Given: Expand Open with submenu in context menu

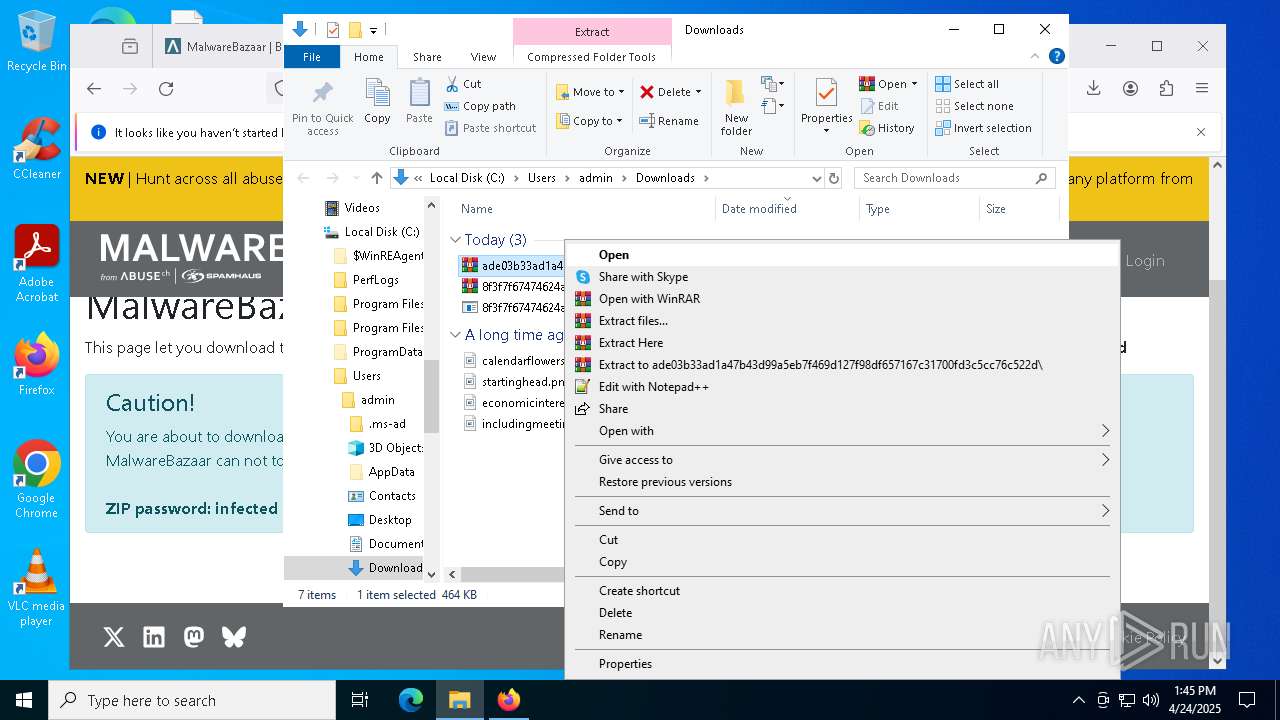Looking at the screenshot, I should (1105, 431).
